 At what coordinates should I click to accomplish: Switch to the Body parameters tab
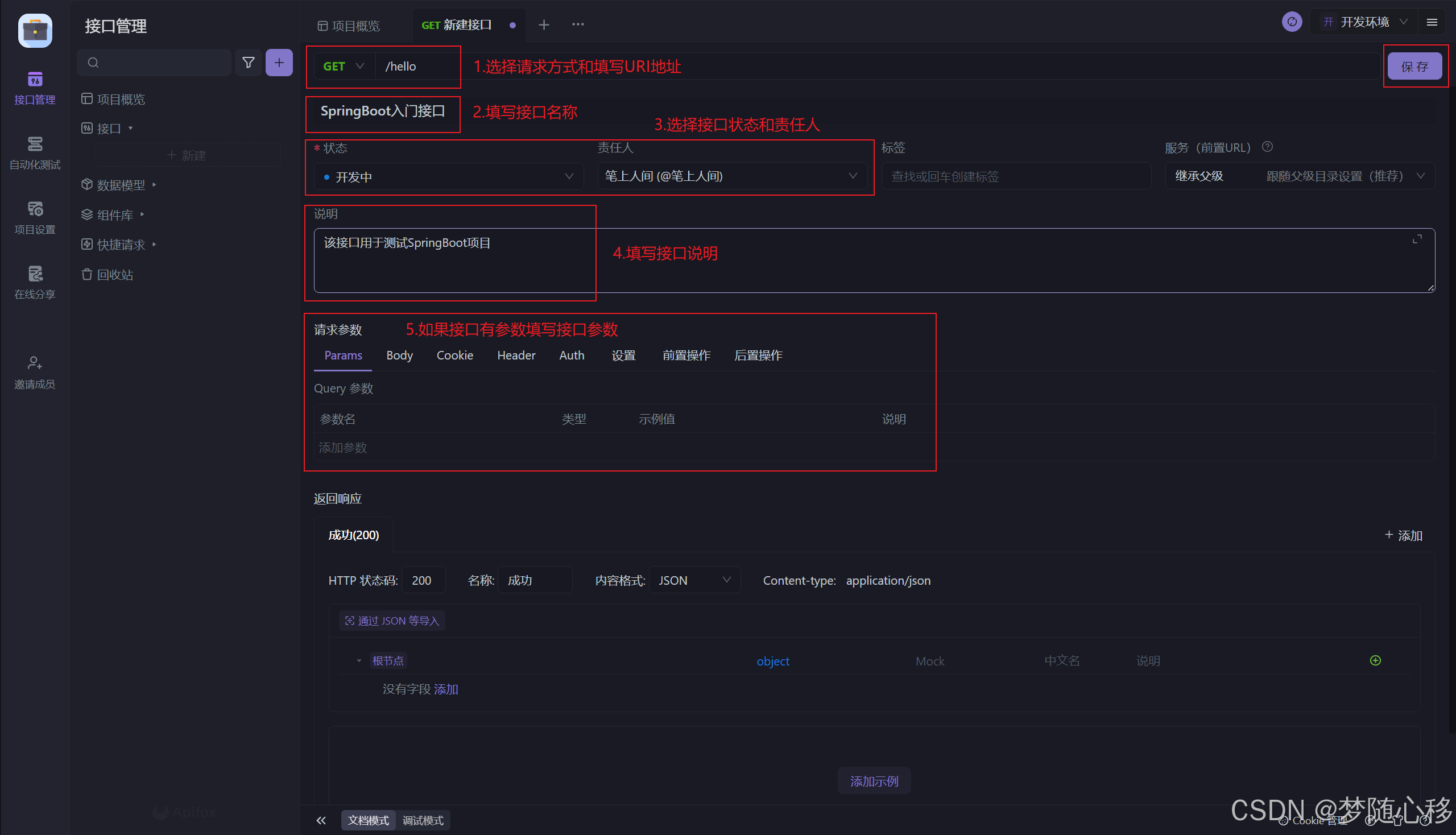pyautogui.click(x=399, y=356)
